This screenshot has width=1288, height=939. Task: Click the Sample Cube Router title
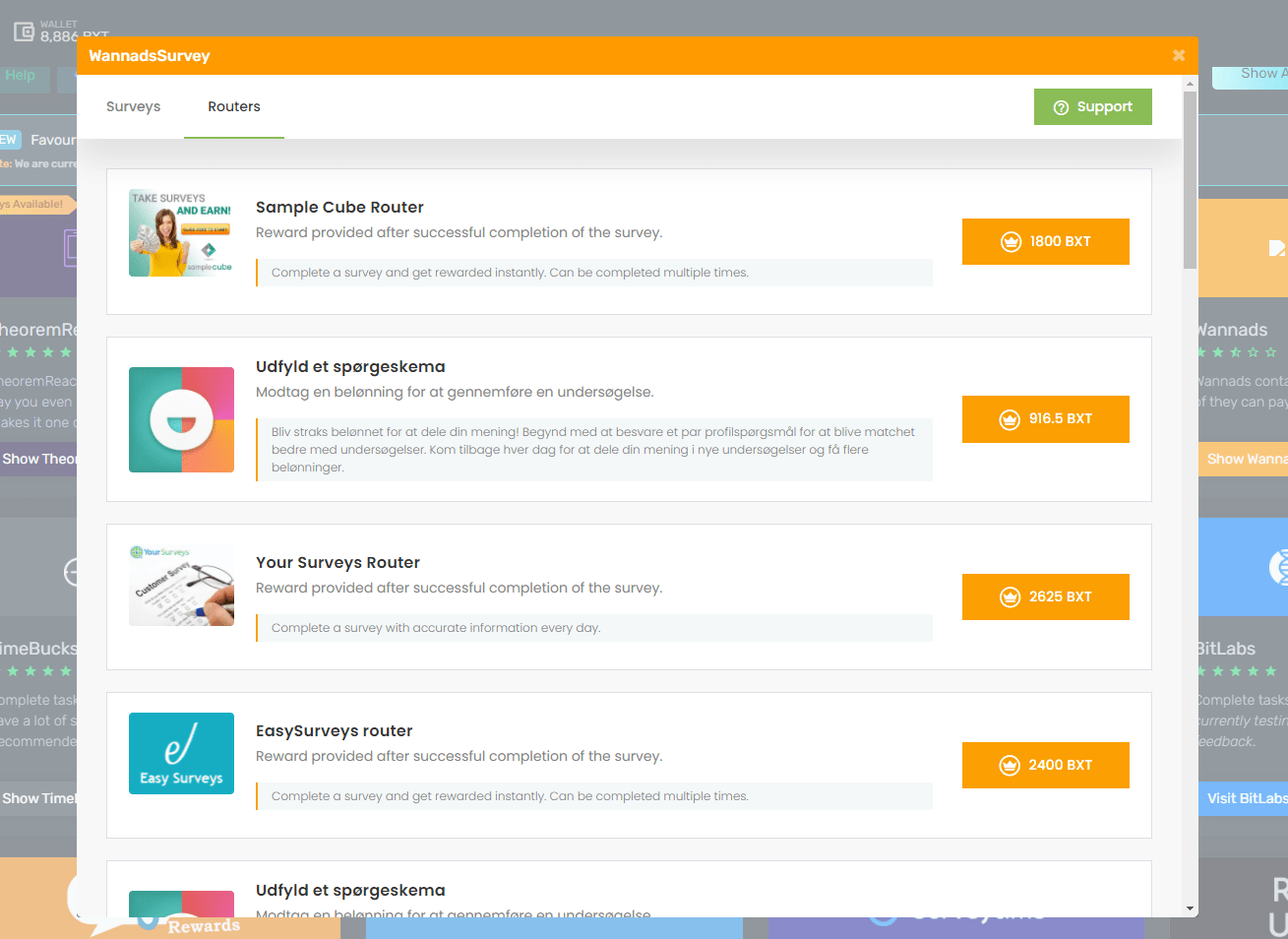pyautogui.click(x=339, y=207)
